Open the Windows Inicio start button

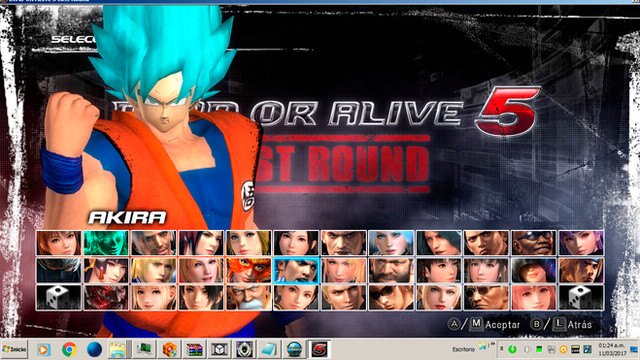click(x=14, y=349)
